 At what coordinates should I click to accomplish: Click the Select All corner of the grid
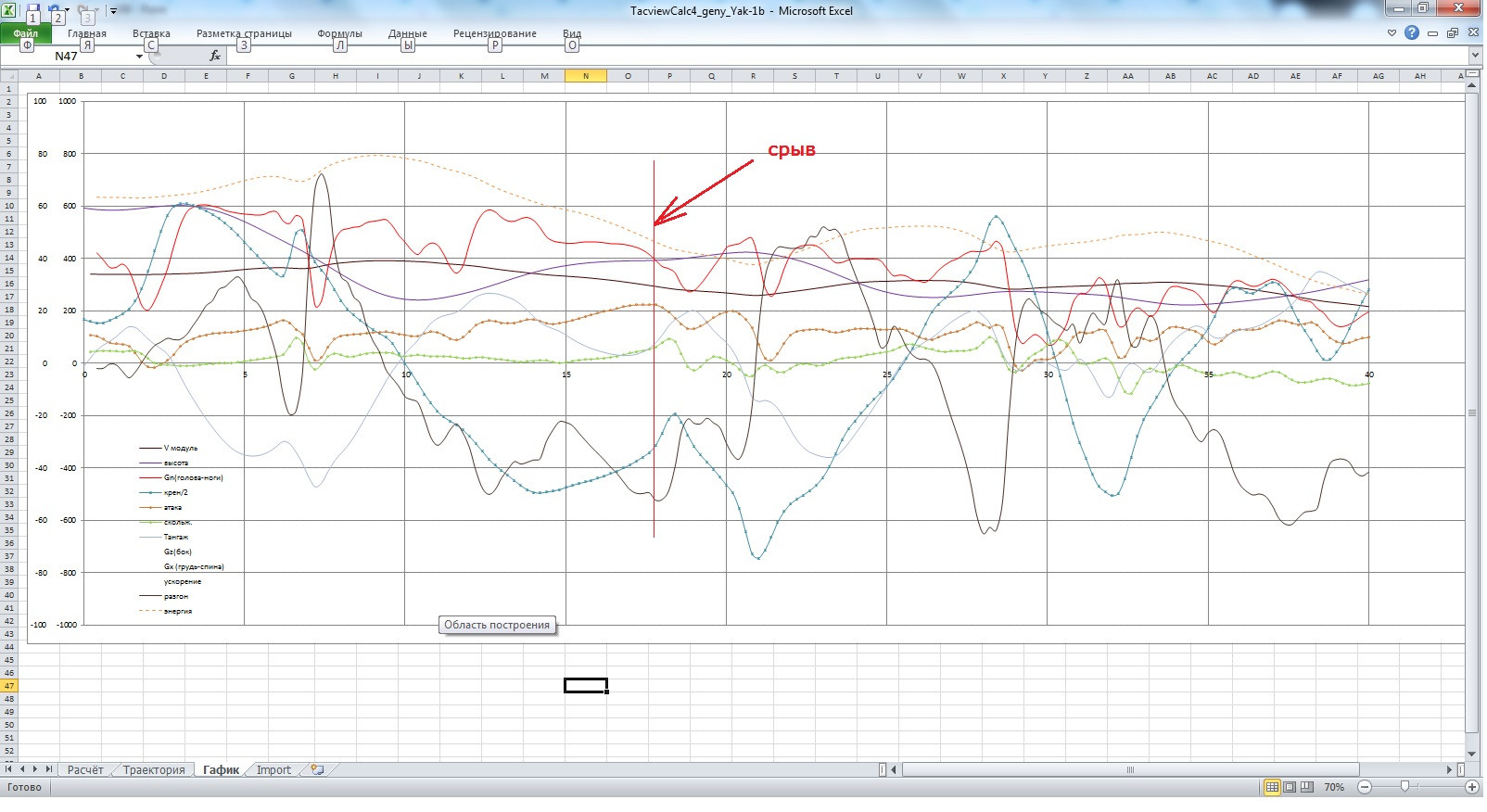[8, 76]
